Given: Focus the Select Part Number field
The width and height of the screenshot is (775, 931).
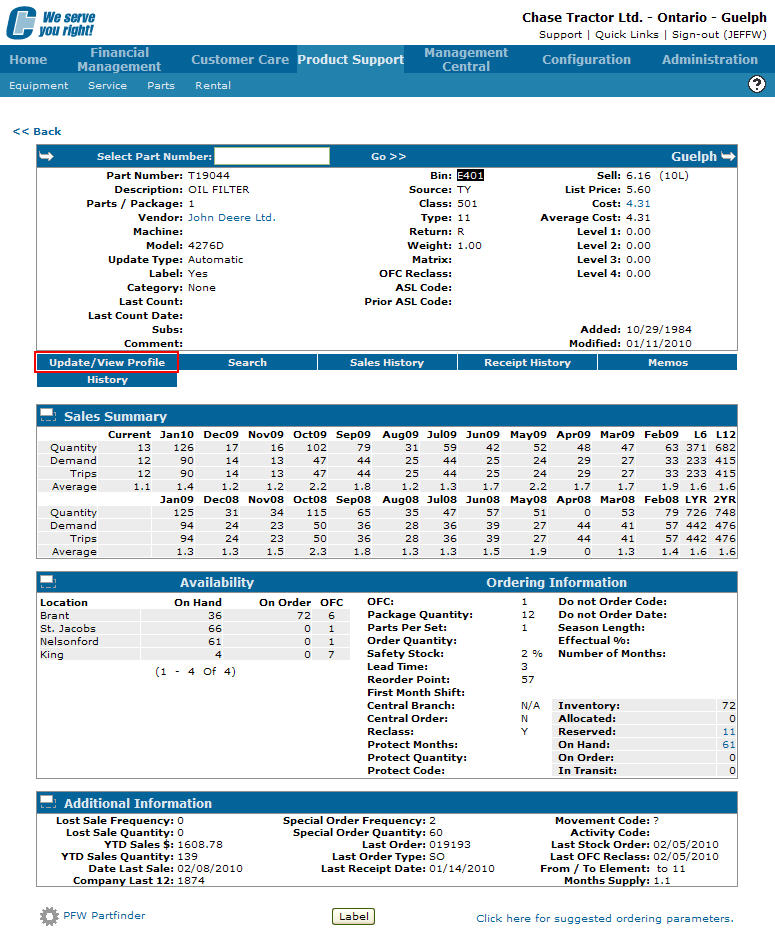Looking at the screenshot, I should (272, 156).
